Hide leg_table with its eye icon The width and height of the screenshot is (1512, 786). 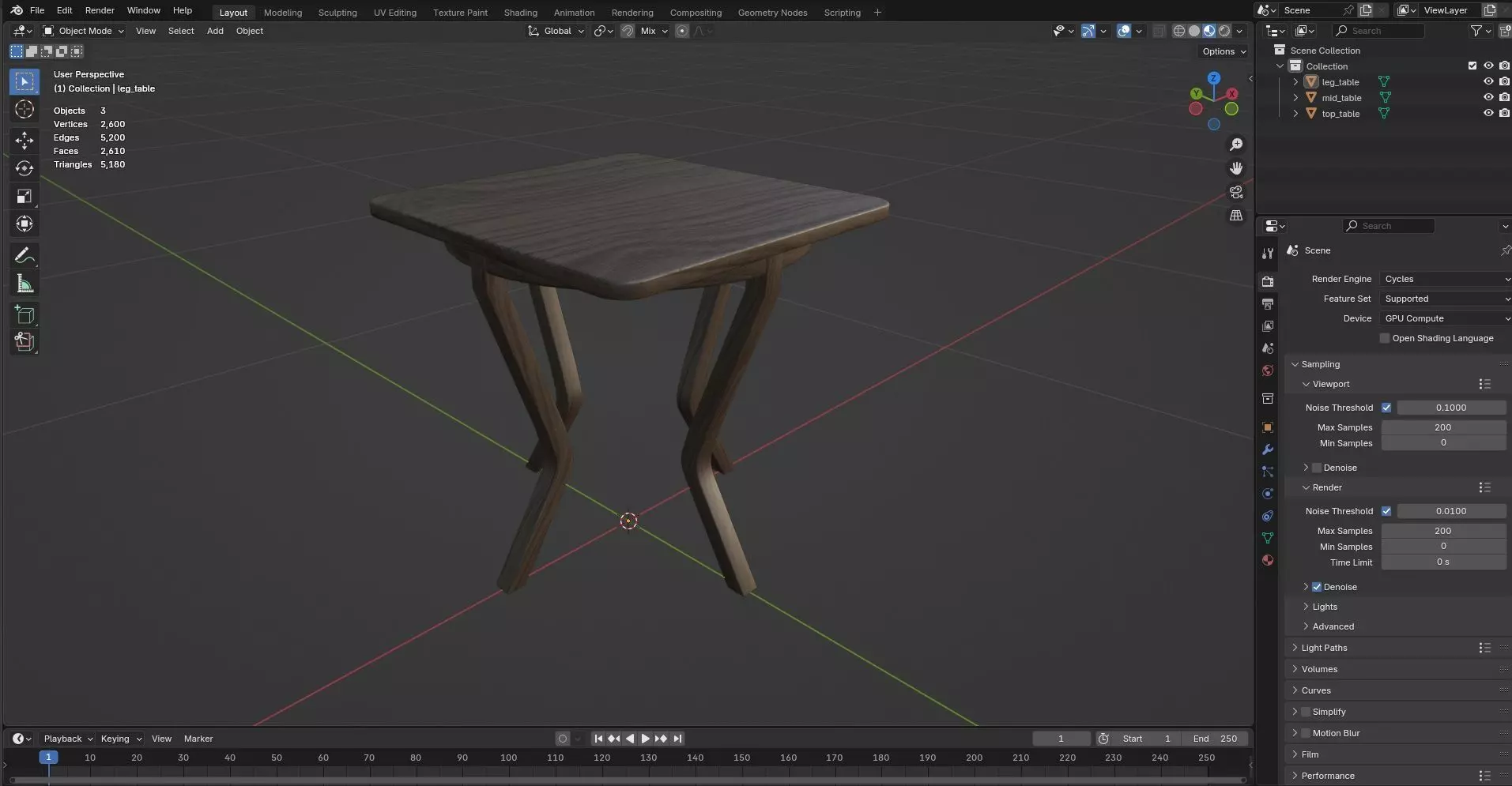(1488, 81)
